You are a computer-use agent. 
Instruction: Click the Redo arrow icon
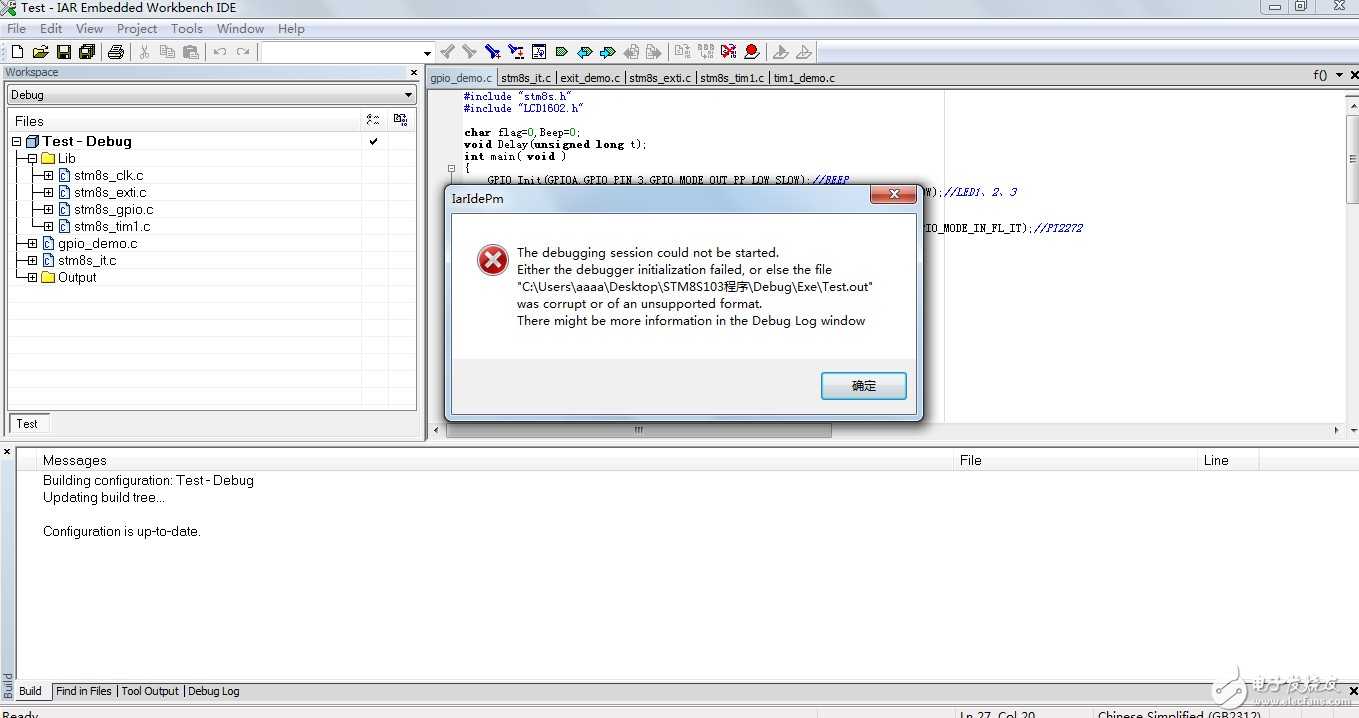(x=243, y=52)
